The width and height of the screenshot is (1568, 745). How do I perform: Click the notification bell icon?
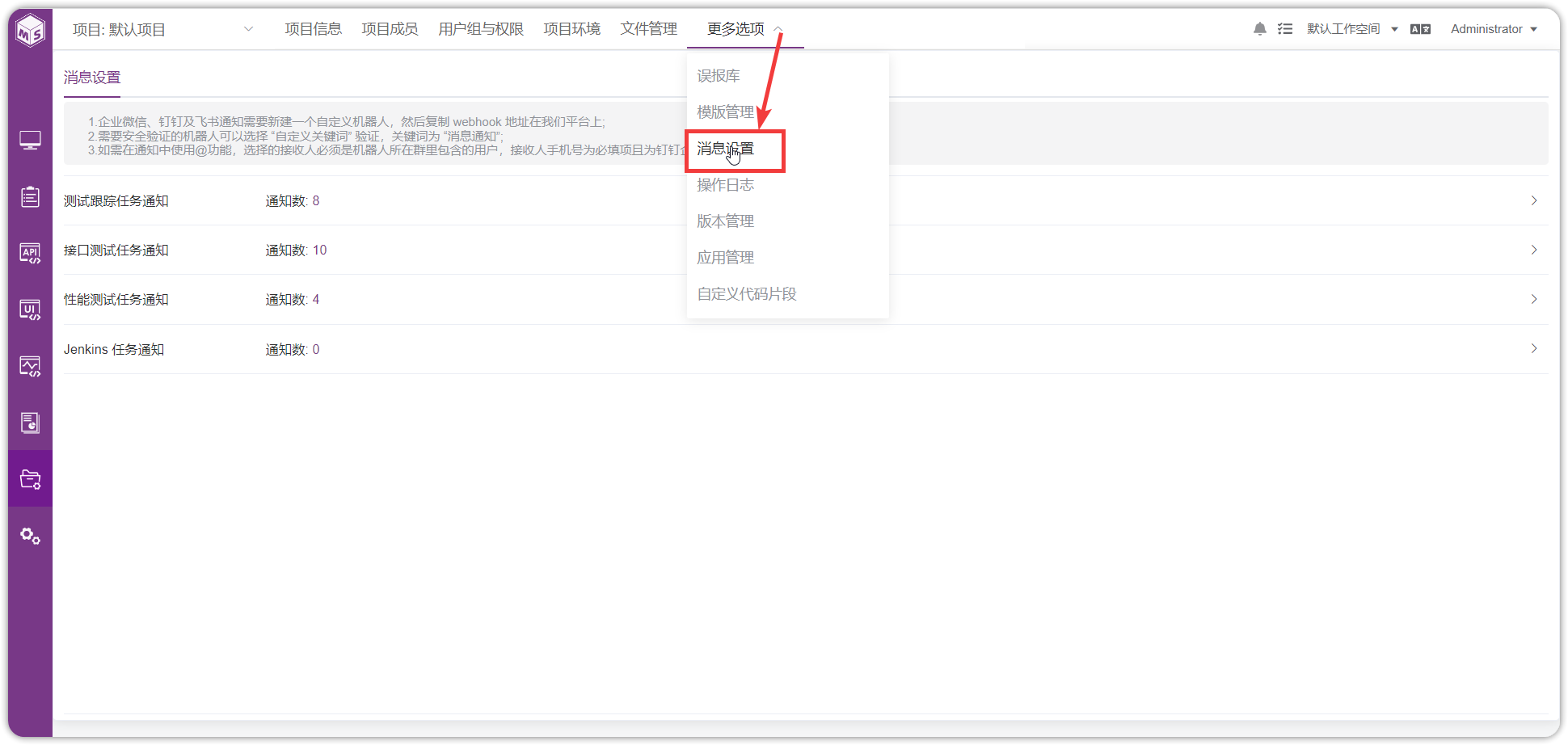pyautogui.click(x=1259, y=29)
